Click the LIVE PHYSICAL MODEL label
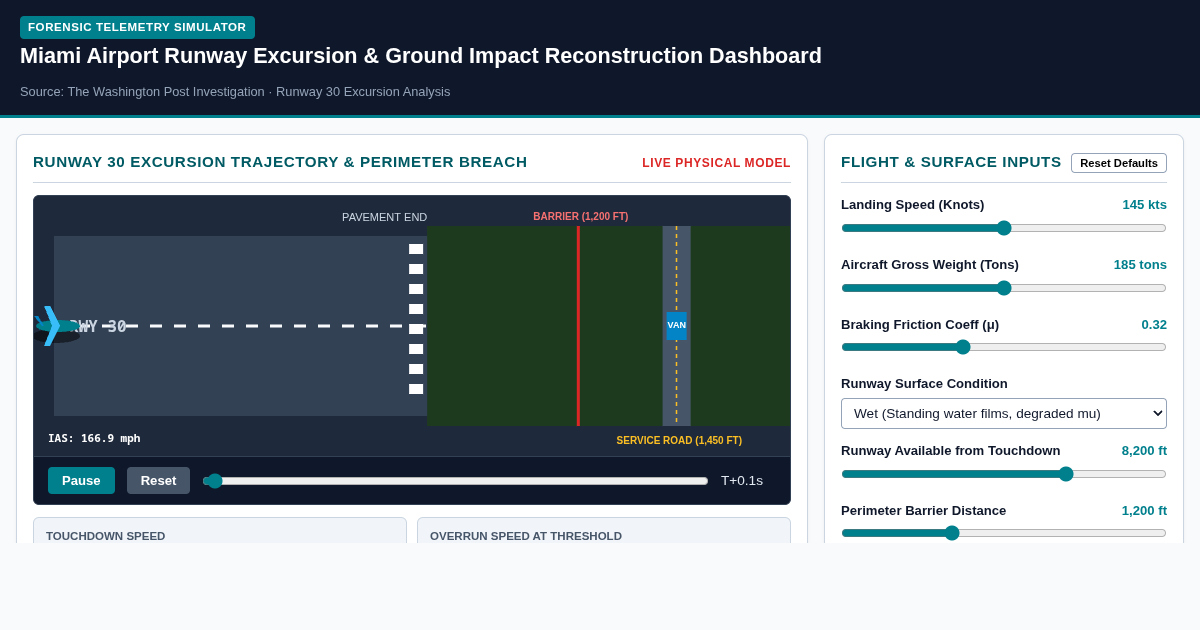The image size is (1200, 630). pyautogui.click(x=716, y=163)
